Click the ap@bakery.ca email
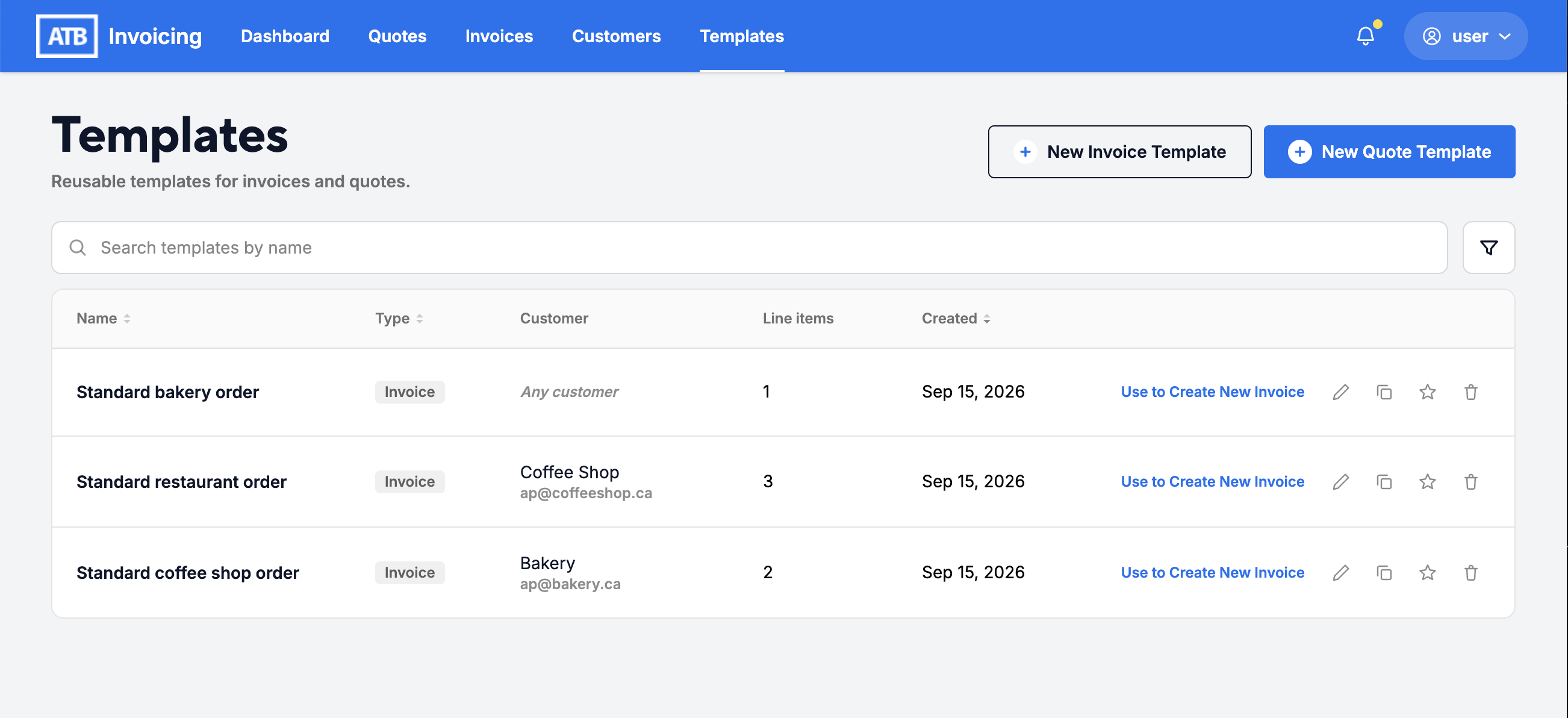 click(x=570, y=584)
